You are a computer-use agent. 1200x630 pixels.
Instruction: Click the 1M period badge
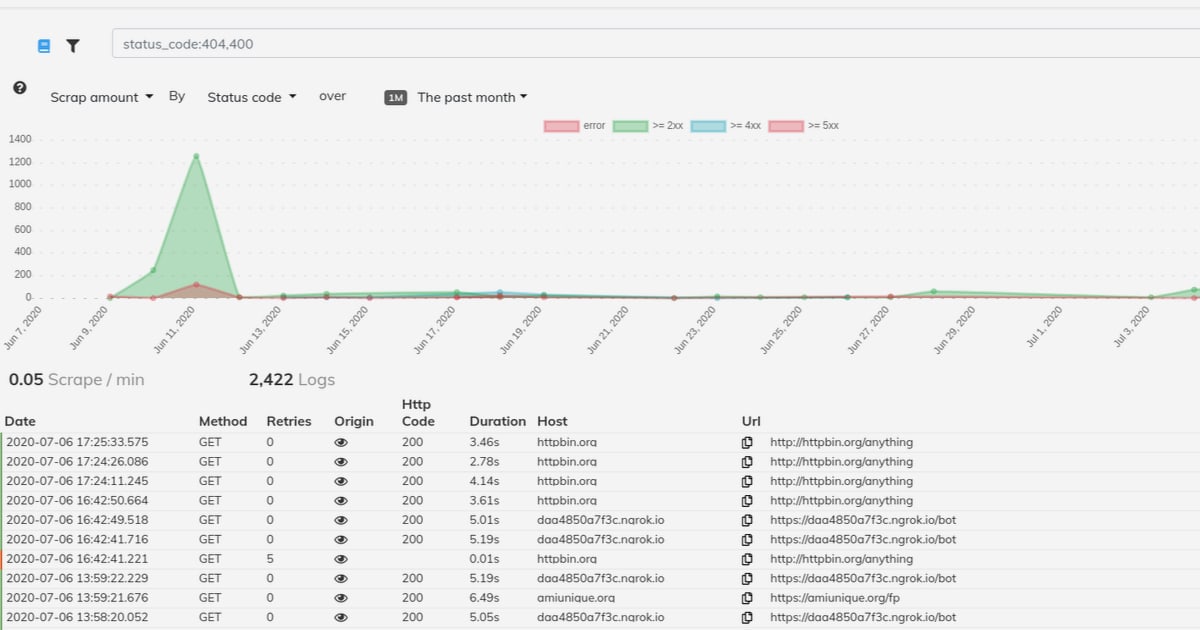point(396,98)
